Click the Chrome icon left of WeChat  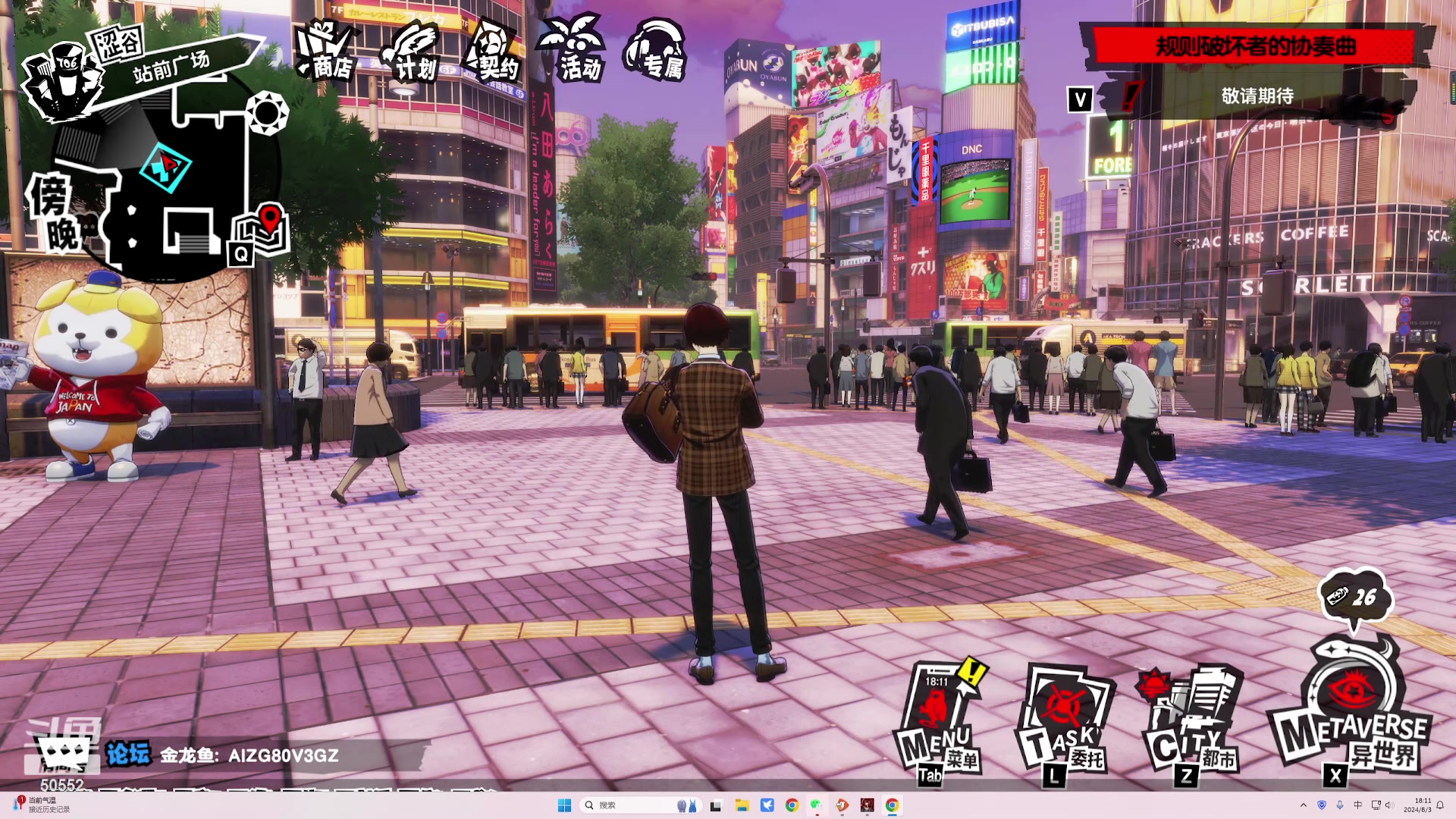coord(792,805)
